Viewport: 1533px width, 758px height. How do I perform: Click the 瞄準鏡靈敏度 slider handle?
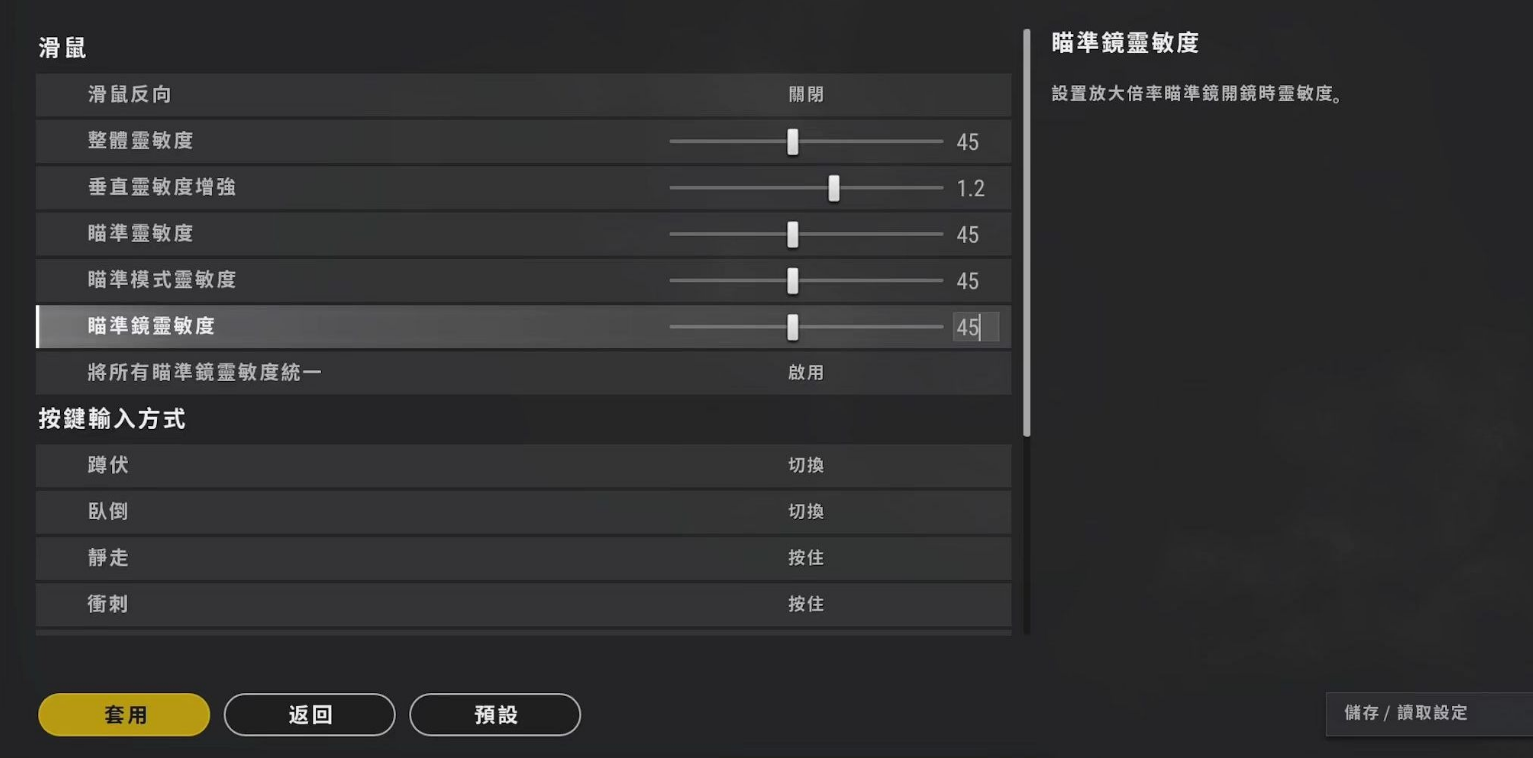(x=793, y=327)
